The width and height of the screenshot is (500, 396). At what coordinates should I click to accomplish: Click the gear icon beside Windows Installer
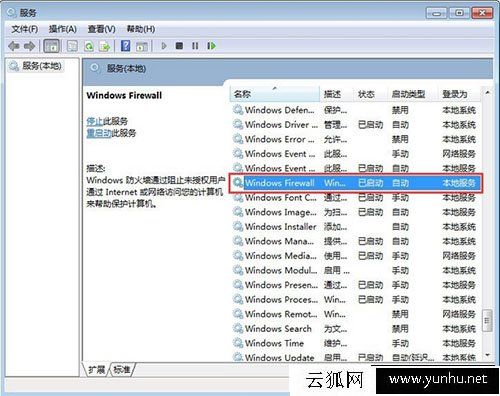click(x=238, y=227)
